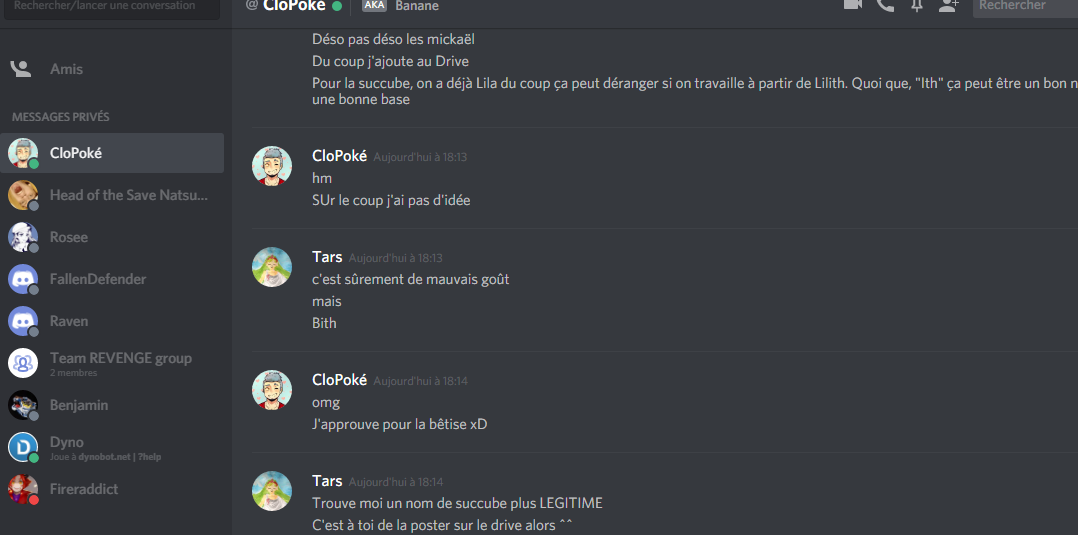Open pinned messages with the pin icon

916,5
